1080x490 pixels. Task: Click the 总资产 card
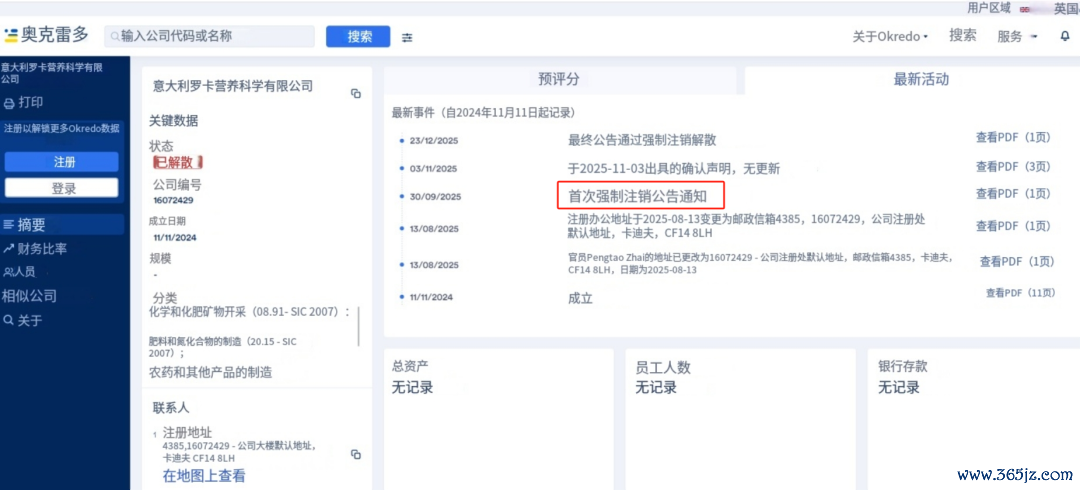click(499, 419)
